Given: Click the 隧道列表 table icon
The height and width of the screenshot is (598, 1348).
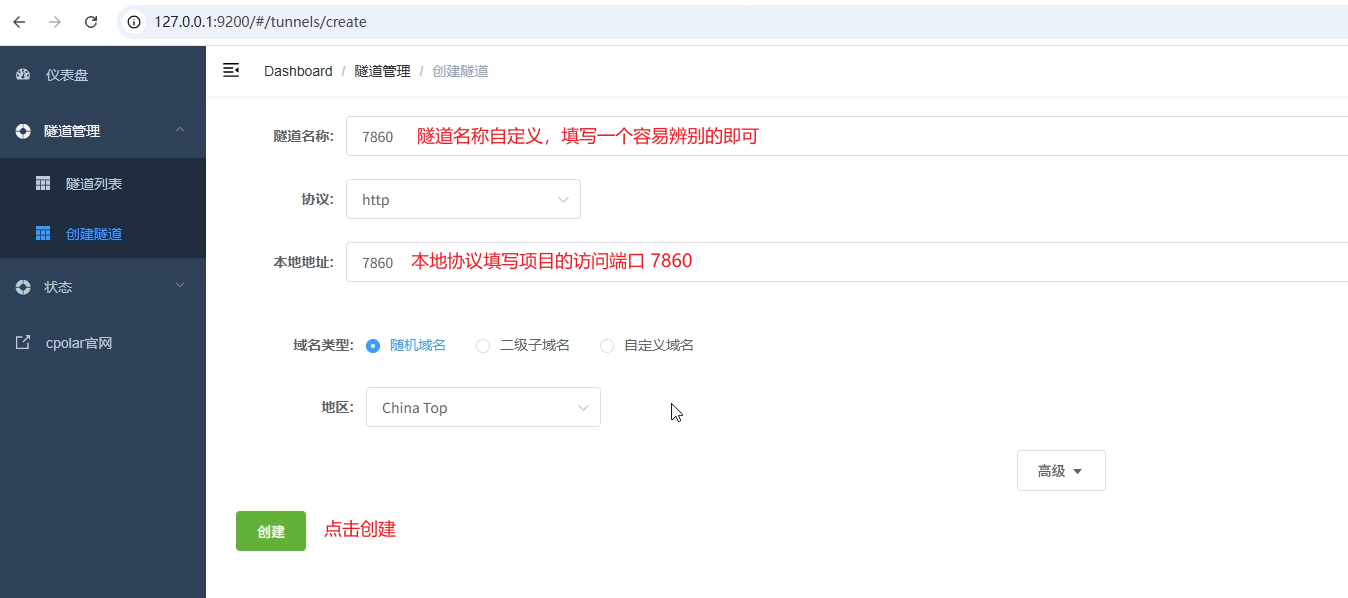Looking at the screenshot, I should 43,184.
